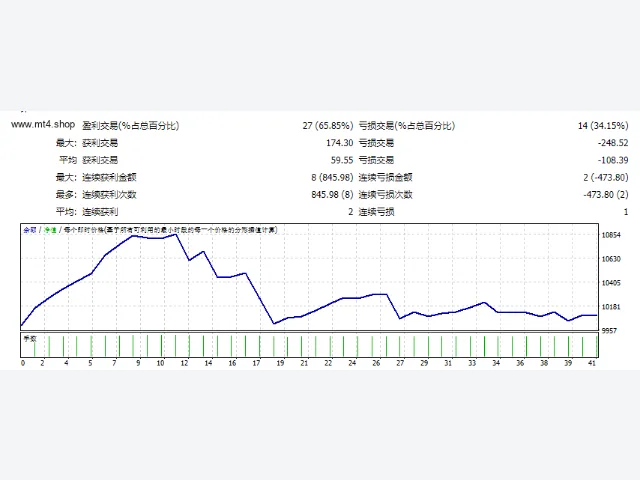The width and height of the screenshot is (640, 480).
Task: Click the x-axis label 41
Action: click(592, 363)
